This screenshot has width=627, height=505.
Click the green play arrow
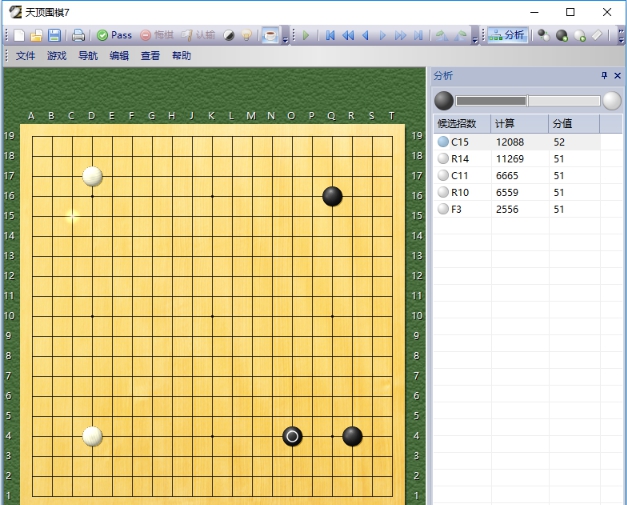(306, 36)
